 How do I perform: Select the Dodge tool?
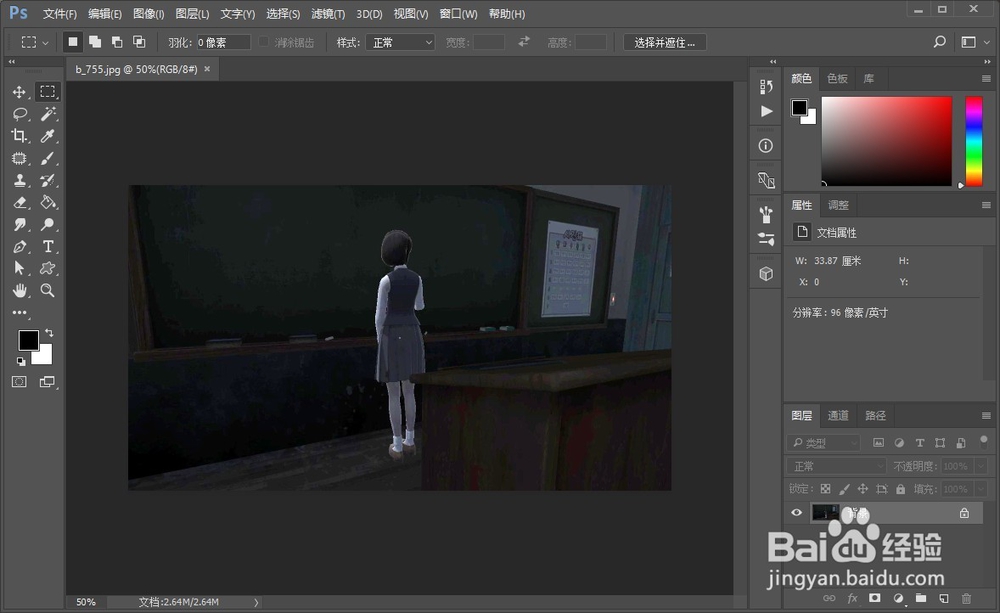point(47,225)
